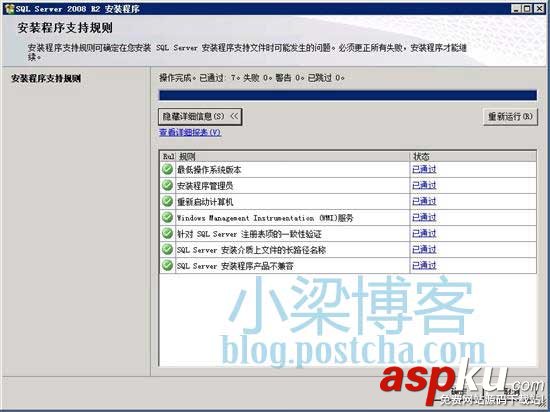Maximize the SQL Server setup window
The image size is (550, 412).
click(x=527, y=9)
